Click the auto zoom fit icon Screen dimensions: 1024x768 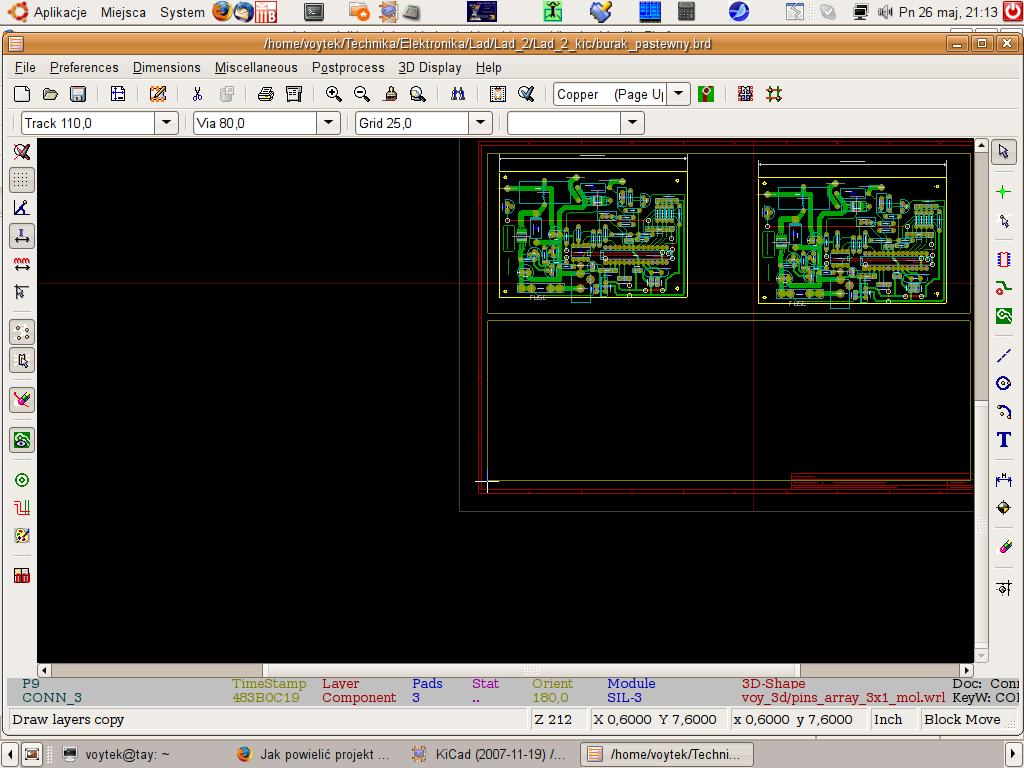[x=418, y=94]
